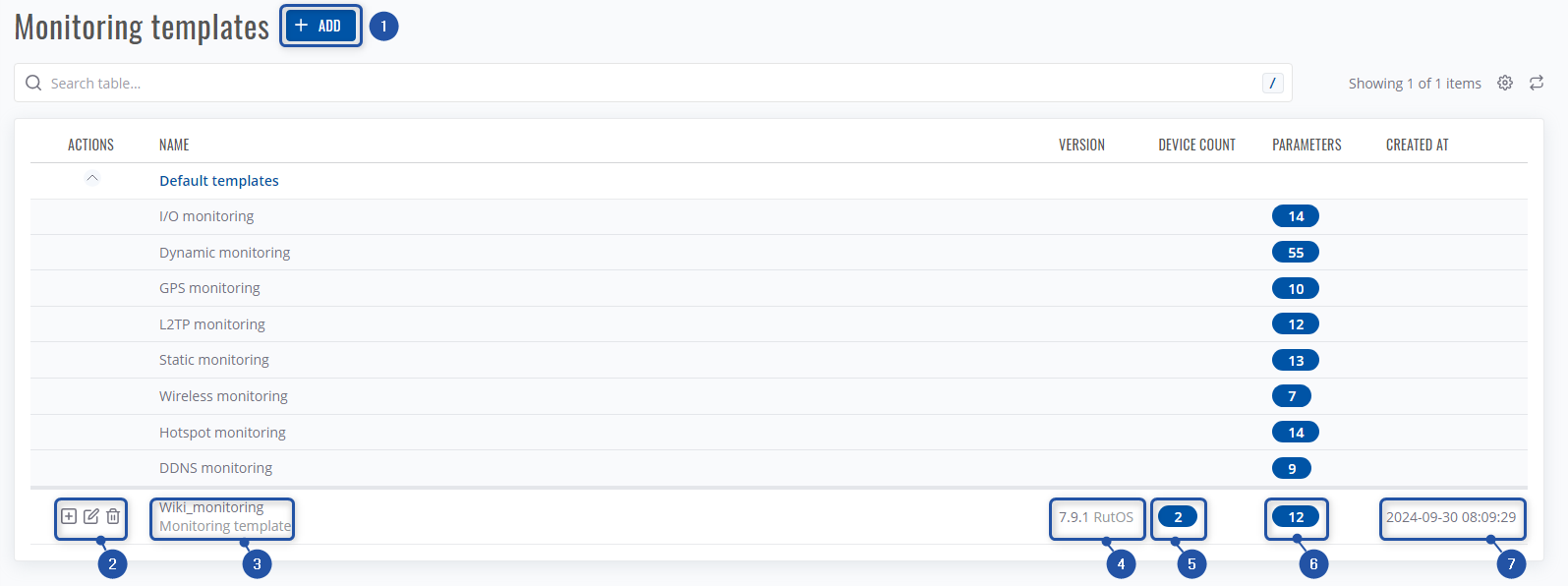Click Wiki_monitoring device count badge

point(1178,517)
